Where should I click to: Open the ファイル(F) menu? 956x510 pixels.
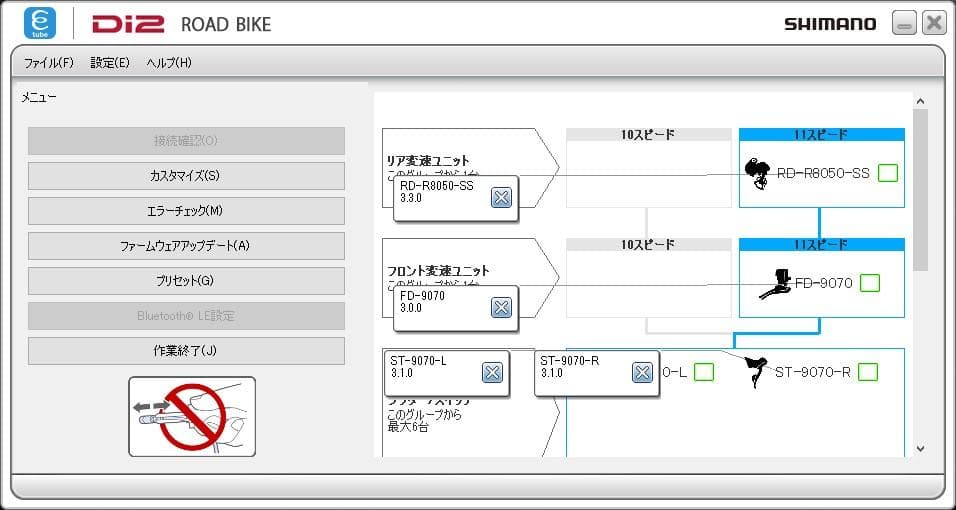tap(49, 63)
